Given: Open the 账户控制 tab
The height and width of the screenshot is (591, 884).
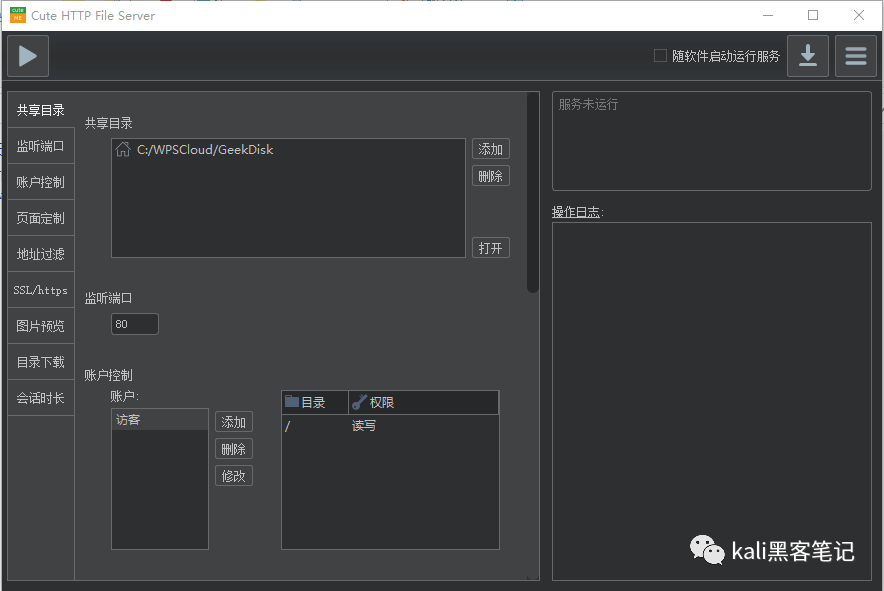Looking at the screenshot, I should pyautogui.click(x=41, y=182).
